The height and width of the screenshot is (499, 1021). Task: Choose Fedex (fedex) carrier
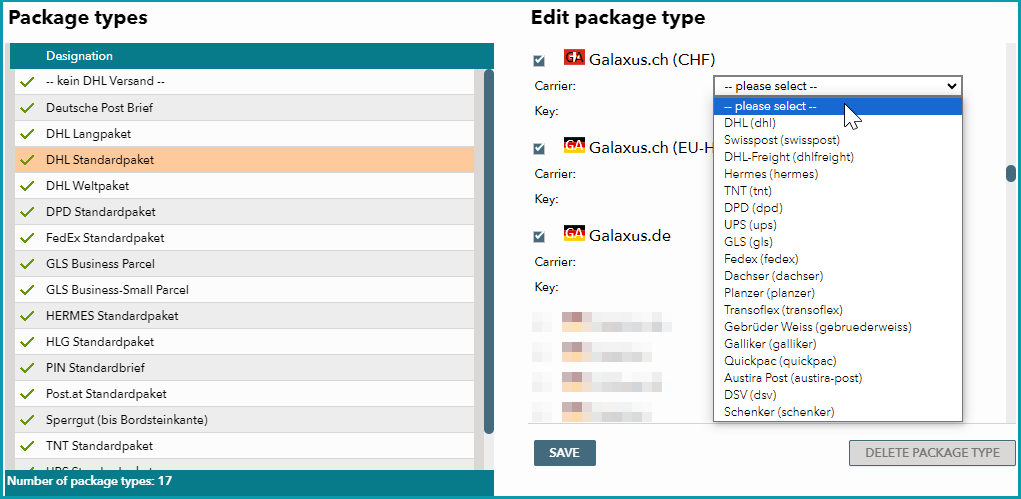837,259
